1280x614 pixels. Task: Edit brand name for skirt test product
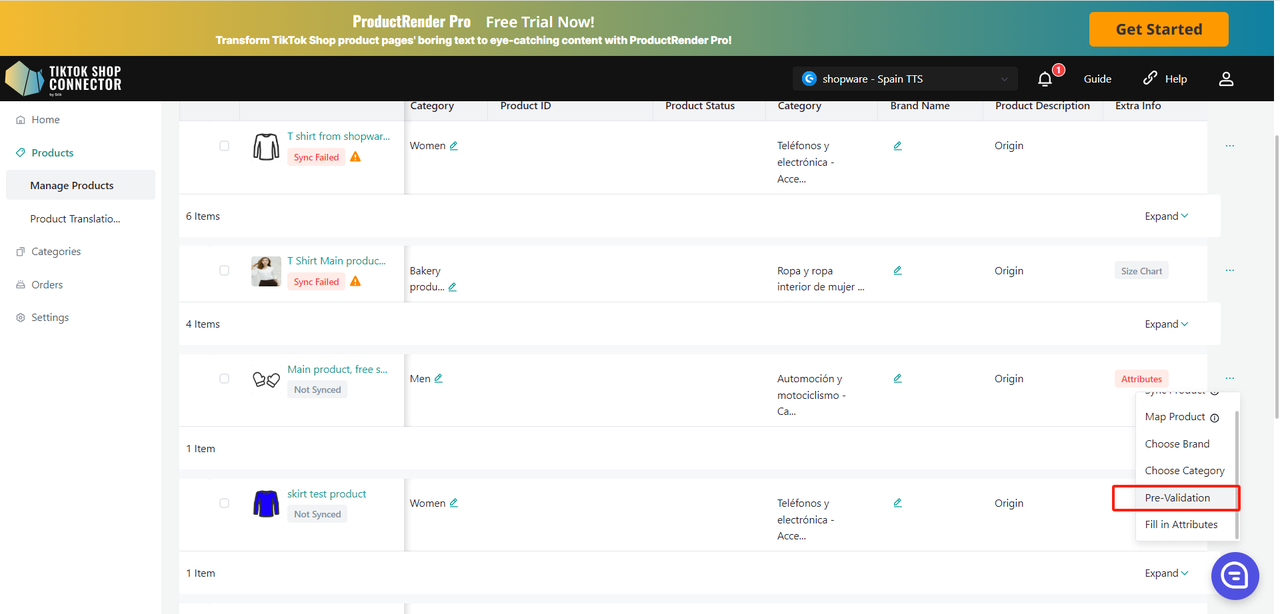pyautogui.click(x=897, y=503)
